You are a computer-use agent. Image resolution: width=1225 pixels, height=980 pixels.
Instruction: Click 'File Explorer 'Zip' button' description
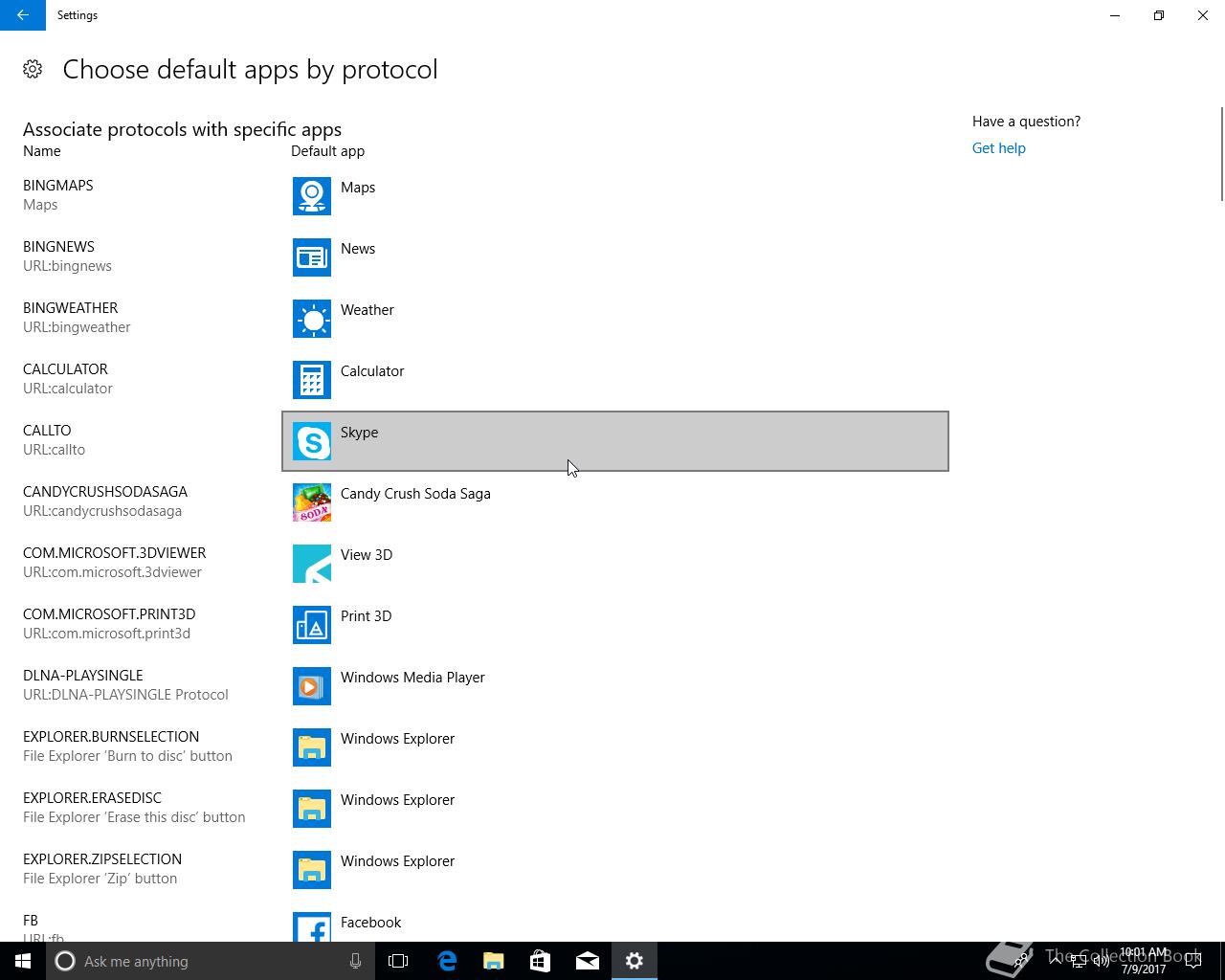(x=100, y=879)
